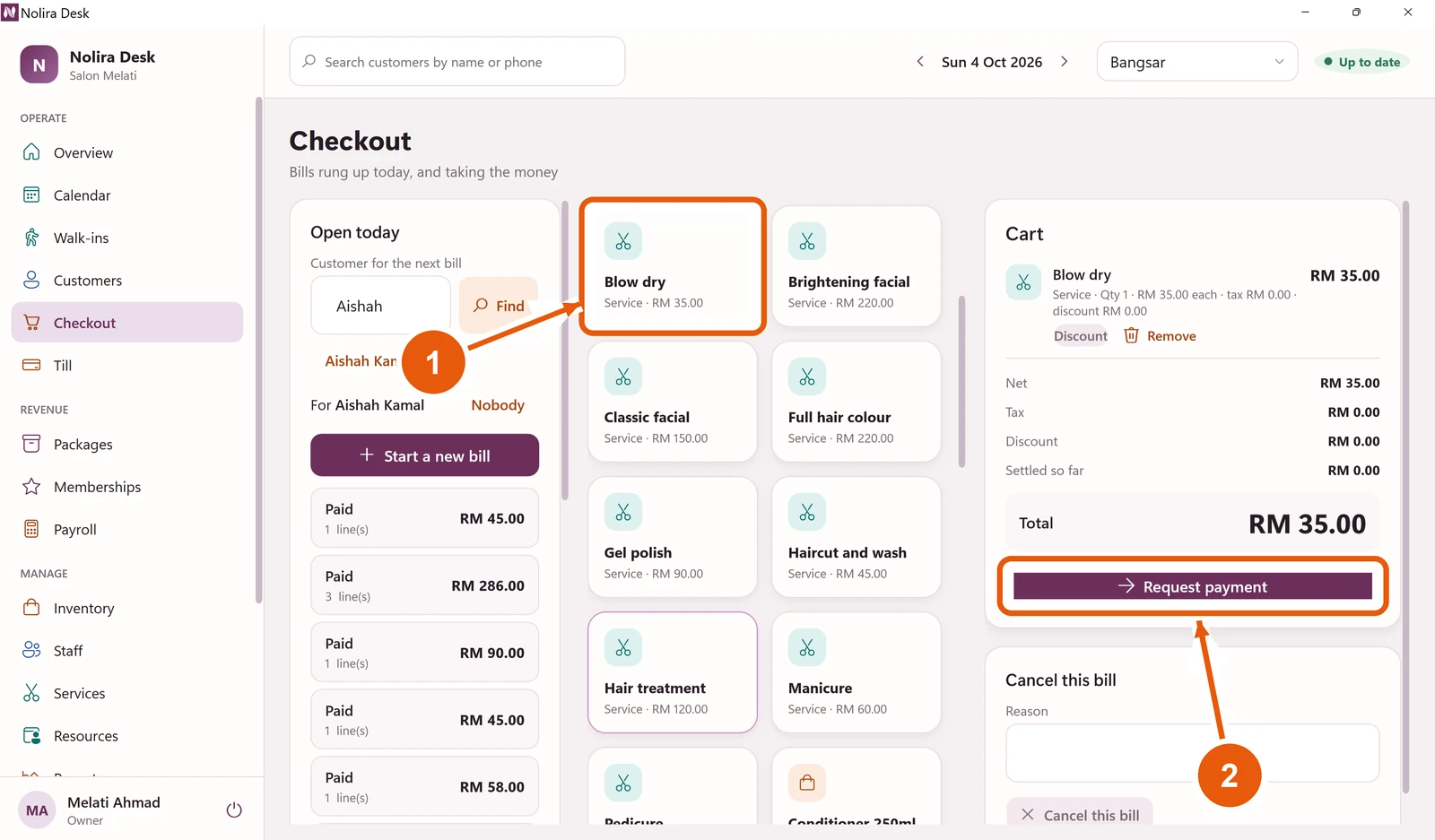Open Customers in the sidebar
Viewport: 1435px width, 840px height.
[126, 281]
